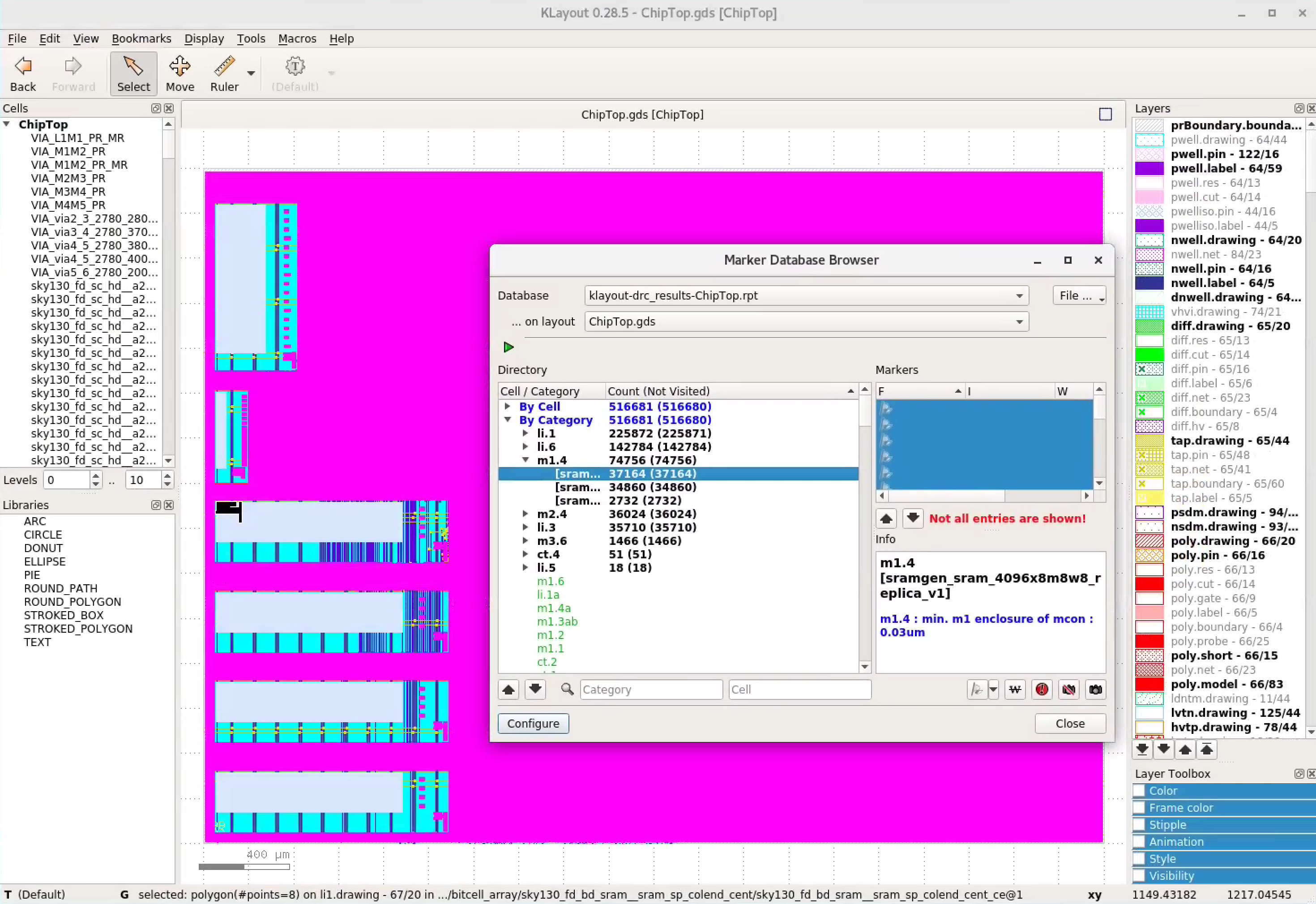The height and width of the screenshot is (904, 1316).
Task: Click the Category filter input field
Action: pos(651,690)
